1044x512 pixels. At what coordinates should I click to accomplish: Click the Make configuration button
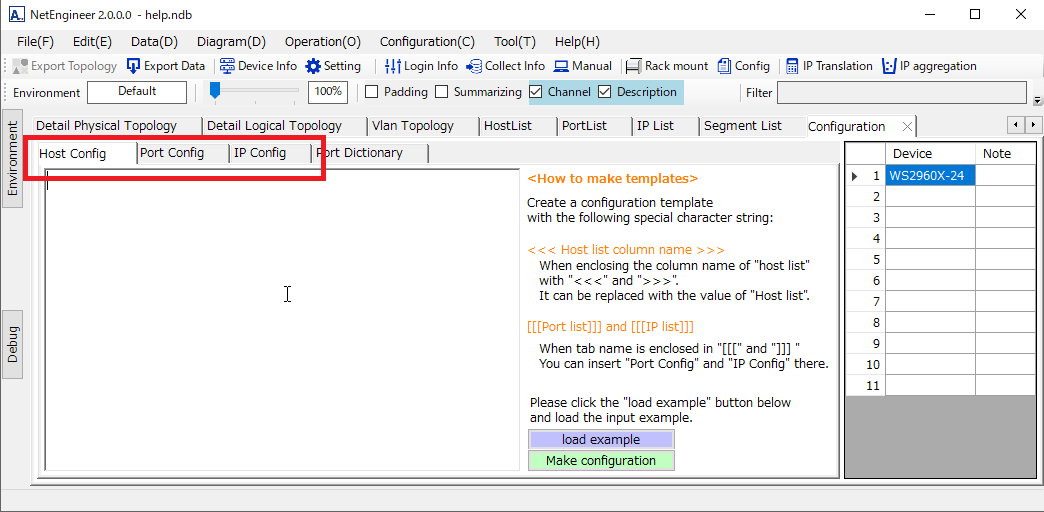coord(601,461)
